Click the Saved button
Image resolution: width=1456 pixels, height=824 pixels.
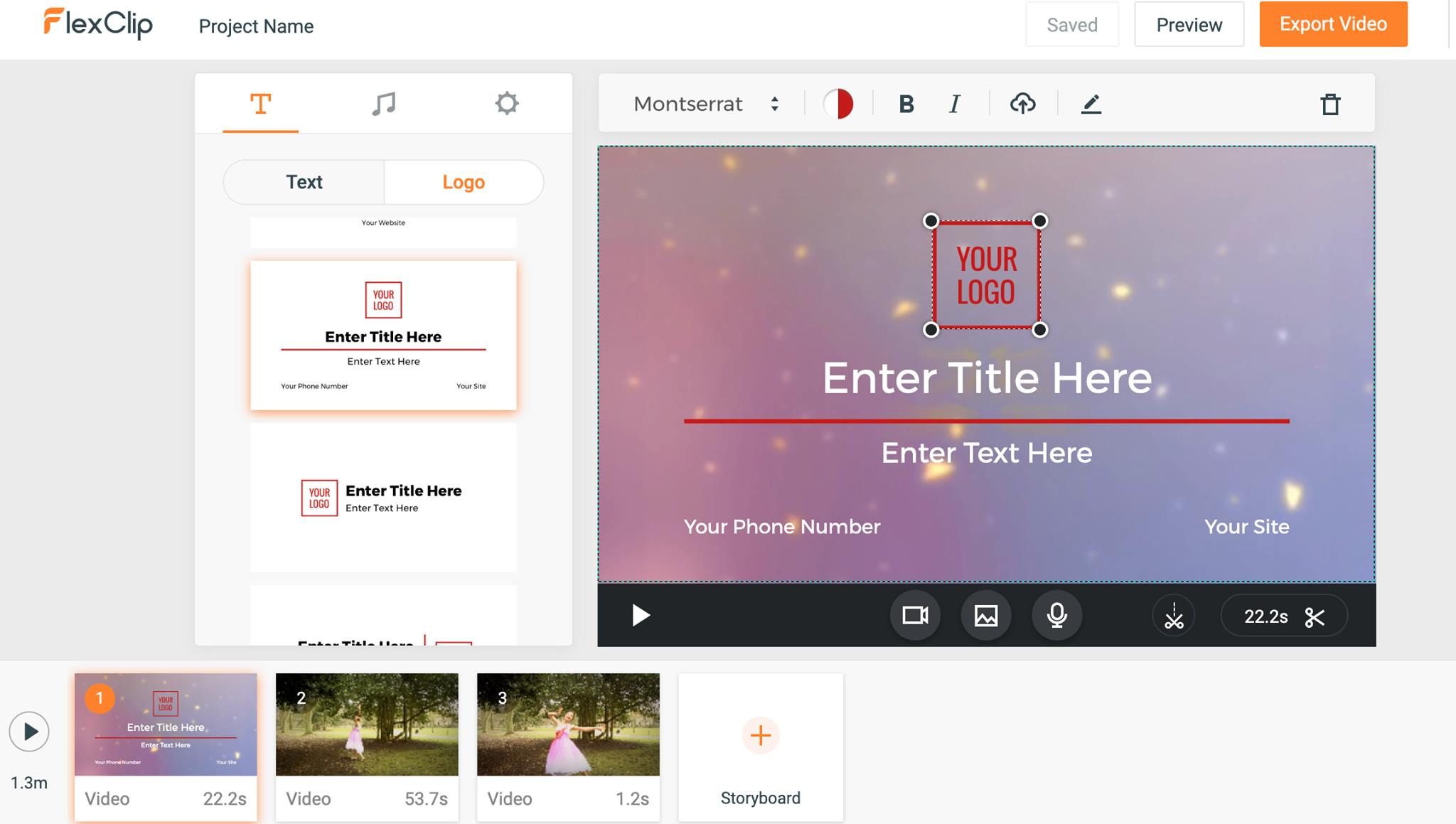[1072, 25]
